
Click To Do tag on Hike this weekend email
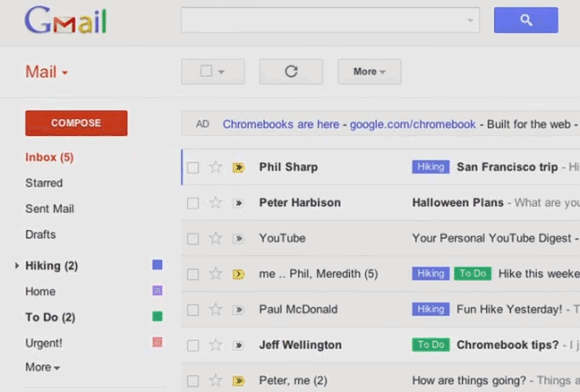[x=473, y=274]
